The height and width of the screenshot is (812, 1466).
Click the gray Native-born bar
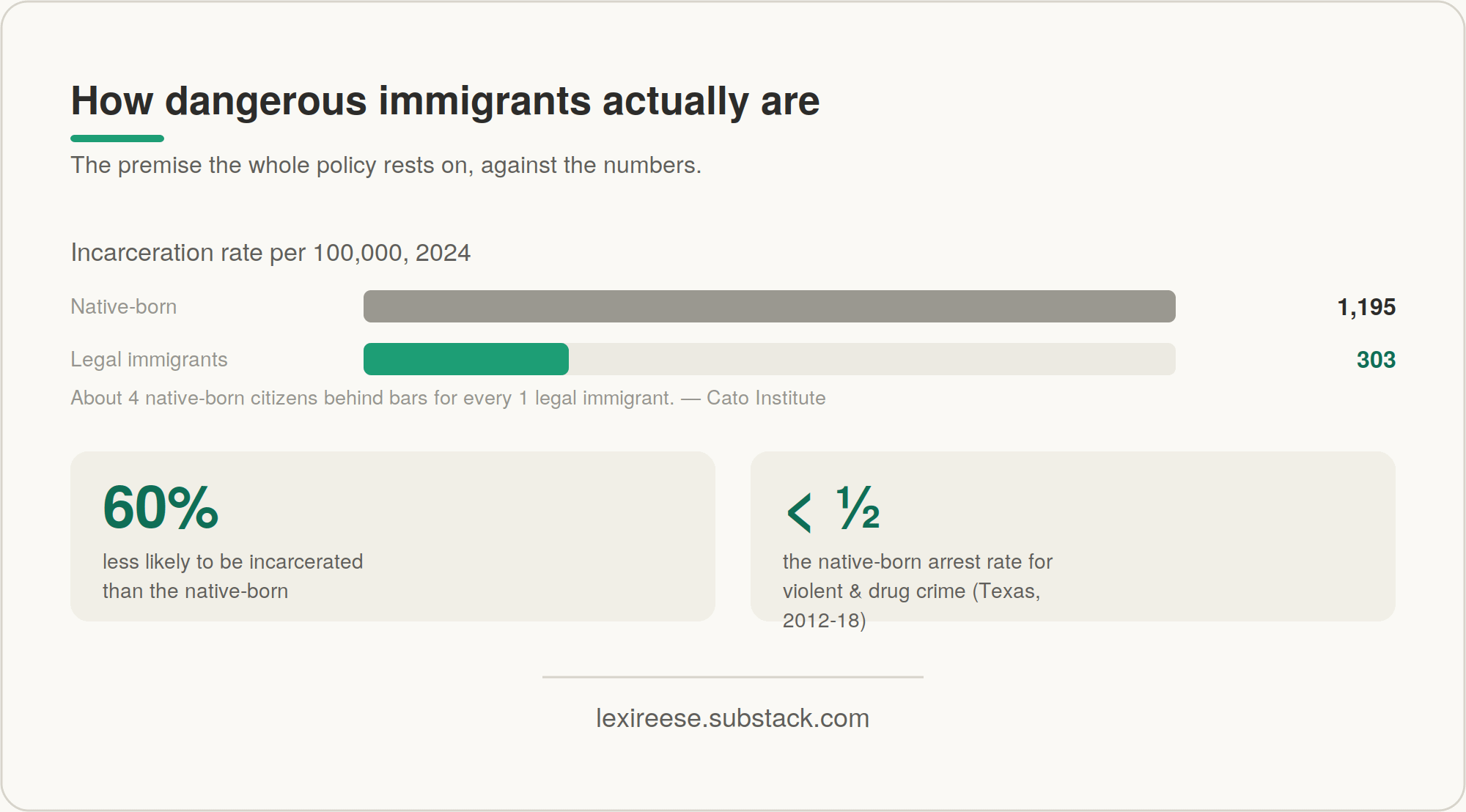[770, 306]
